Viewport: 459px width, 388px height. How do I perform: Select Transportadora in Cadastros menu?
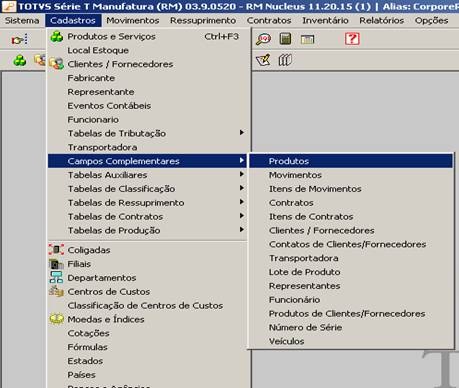pos(147,147)
